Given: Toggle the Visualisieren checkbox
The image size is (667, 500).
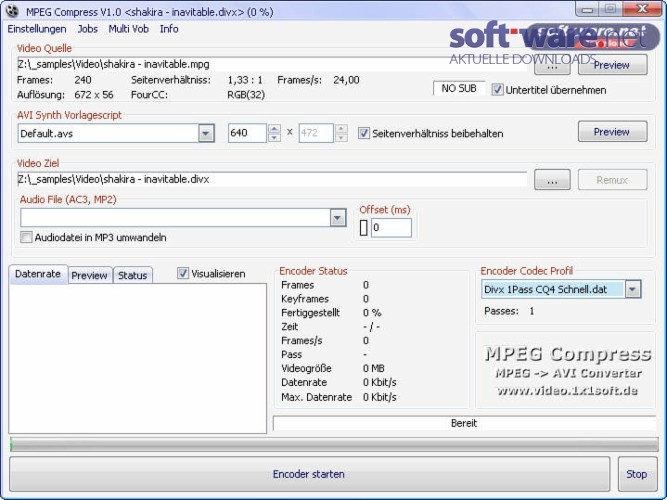Looking at the screenshot, I should (183, 273).
